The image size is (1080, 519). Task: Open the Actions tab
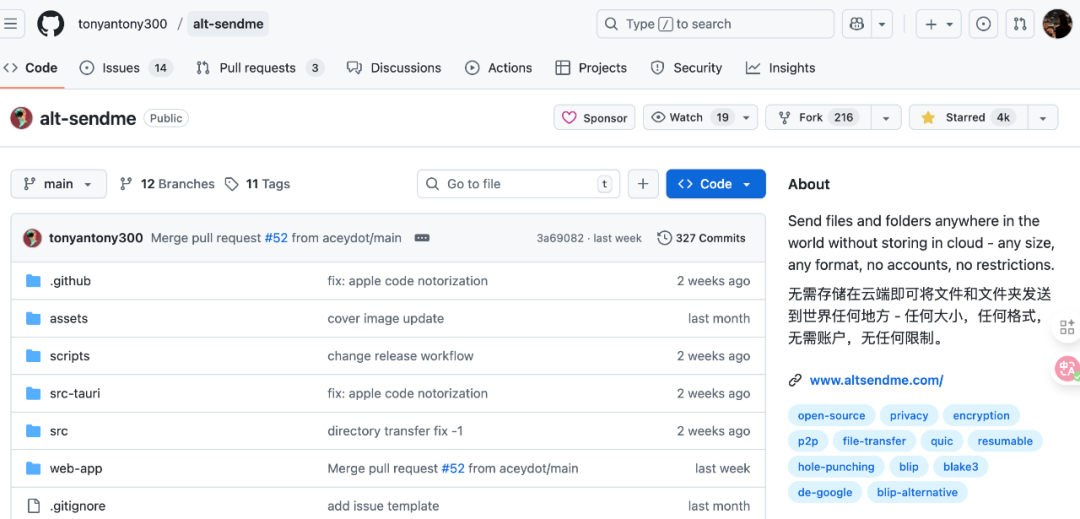(x=499, y=68)
